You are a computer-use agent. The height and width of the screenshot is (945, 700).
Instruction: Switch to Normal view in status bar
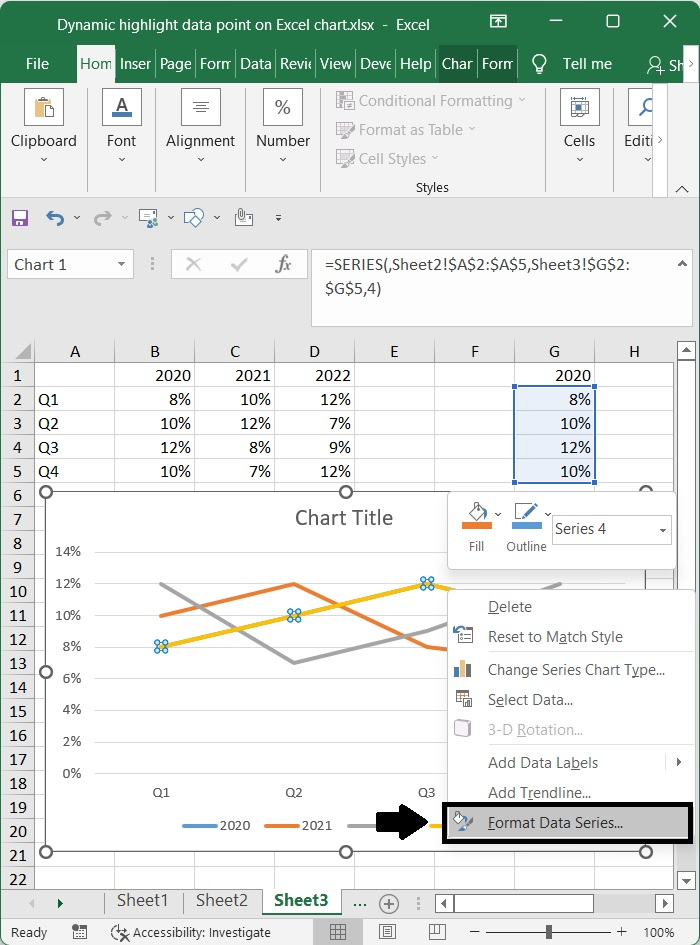pos(338,932)
